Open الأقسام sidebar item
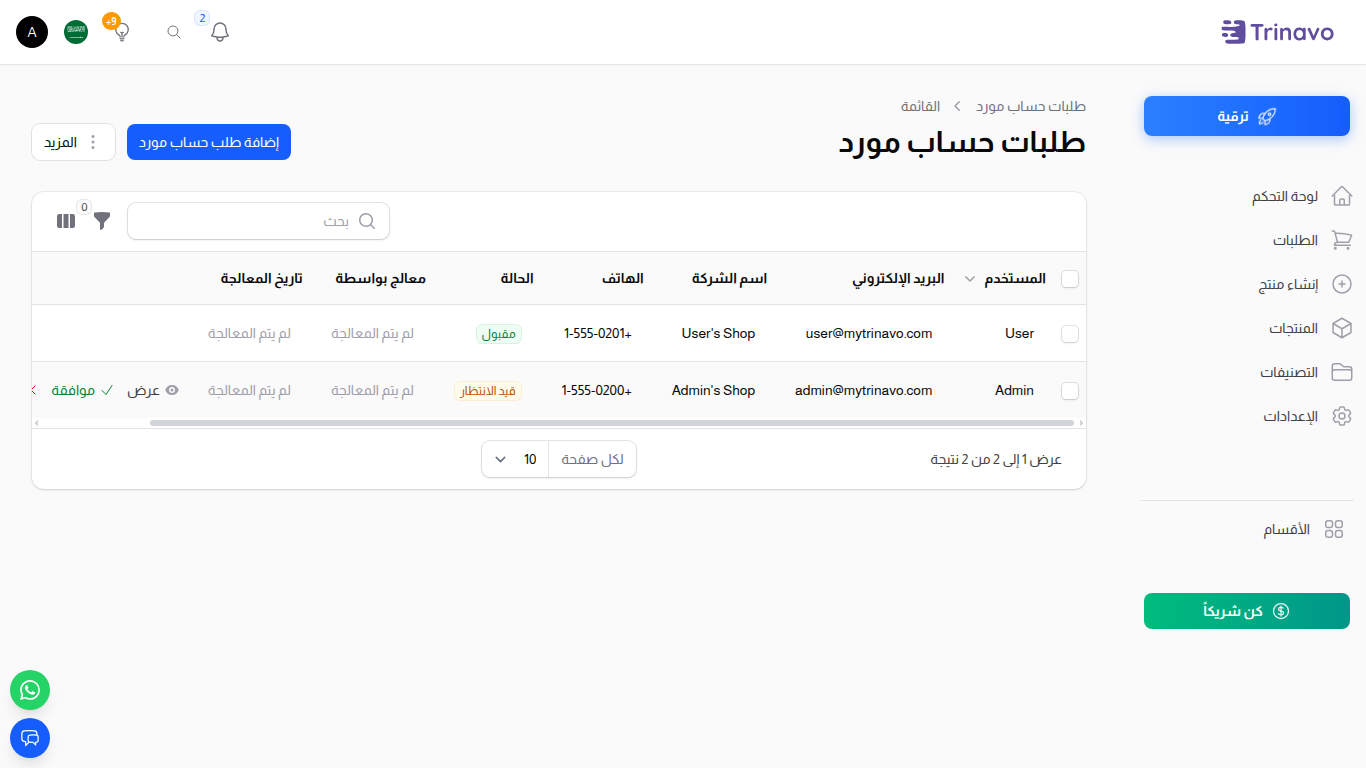1366x768 pixels. pyautogui.click(x=1287, y=530)
